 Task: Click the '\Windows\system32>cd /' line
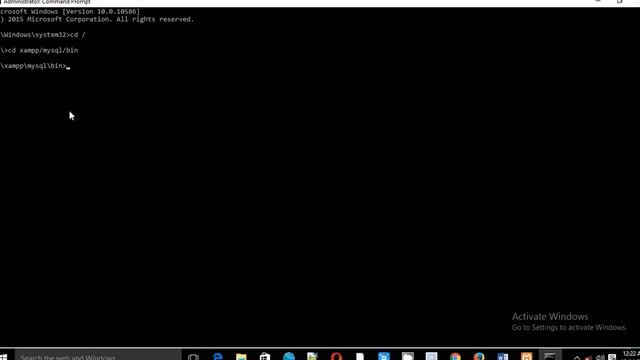(43, 35)
